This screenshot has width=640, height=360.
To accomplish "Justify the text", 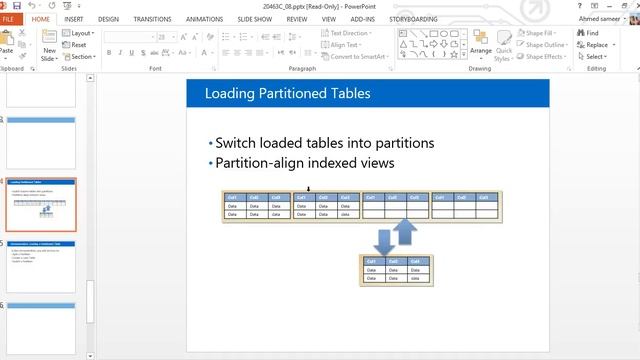I will pyautogui.click(x=260, y=53).
